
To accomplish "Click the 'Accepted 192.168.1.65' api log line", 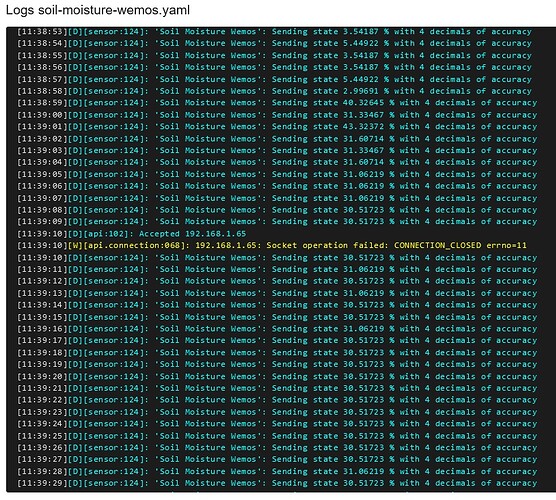I will 132,234.
